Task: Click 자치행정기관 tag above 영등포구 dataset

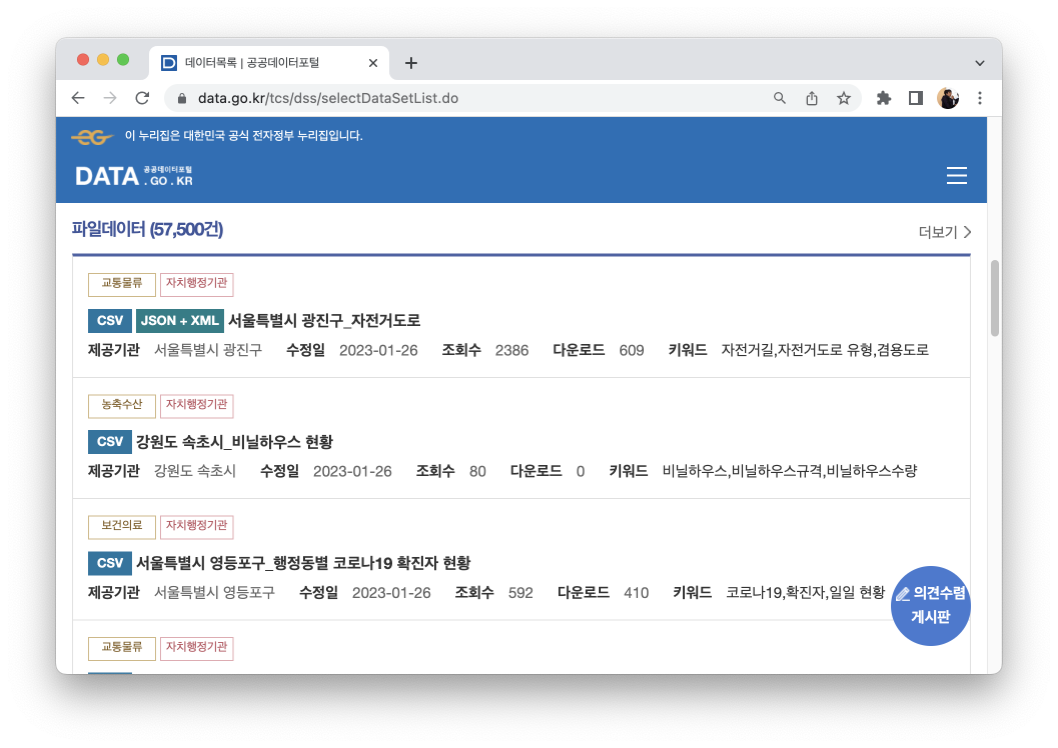Action: [196, 526]
